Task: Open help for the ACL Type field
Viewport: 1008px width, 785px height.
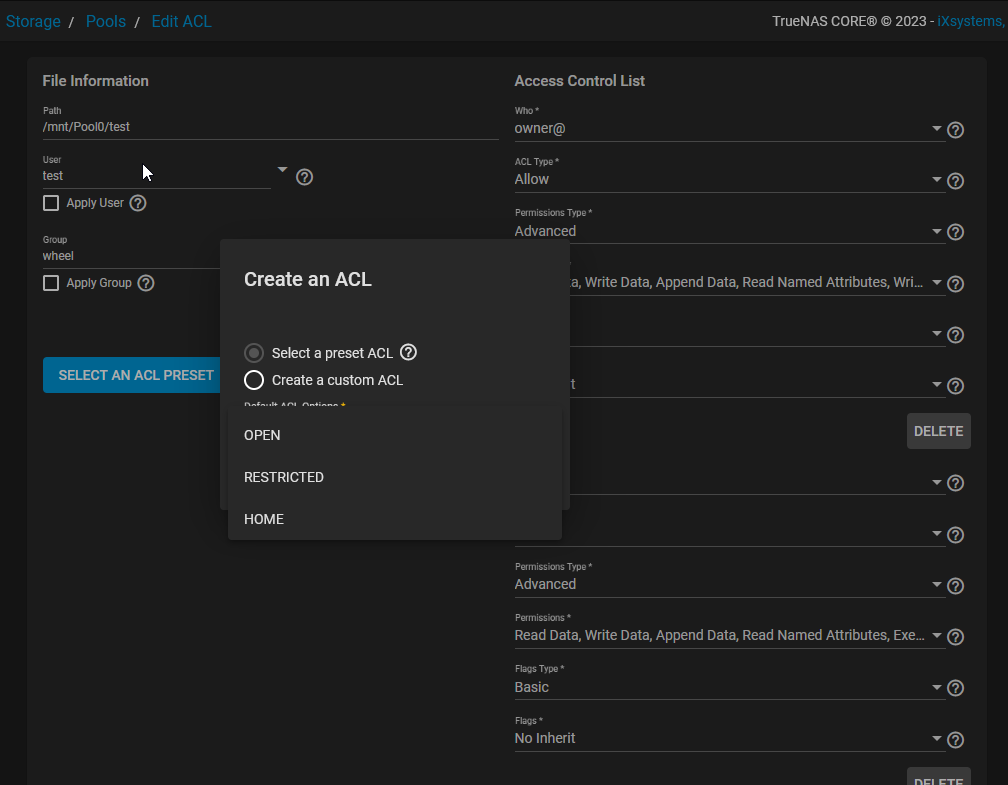Action: (x=955, y=180)
